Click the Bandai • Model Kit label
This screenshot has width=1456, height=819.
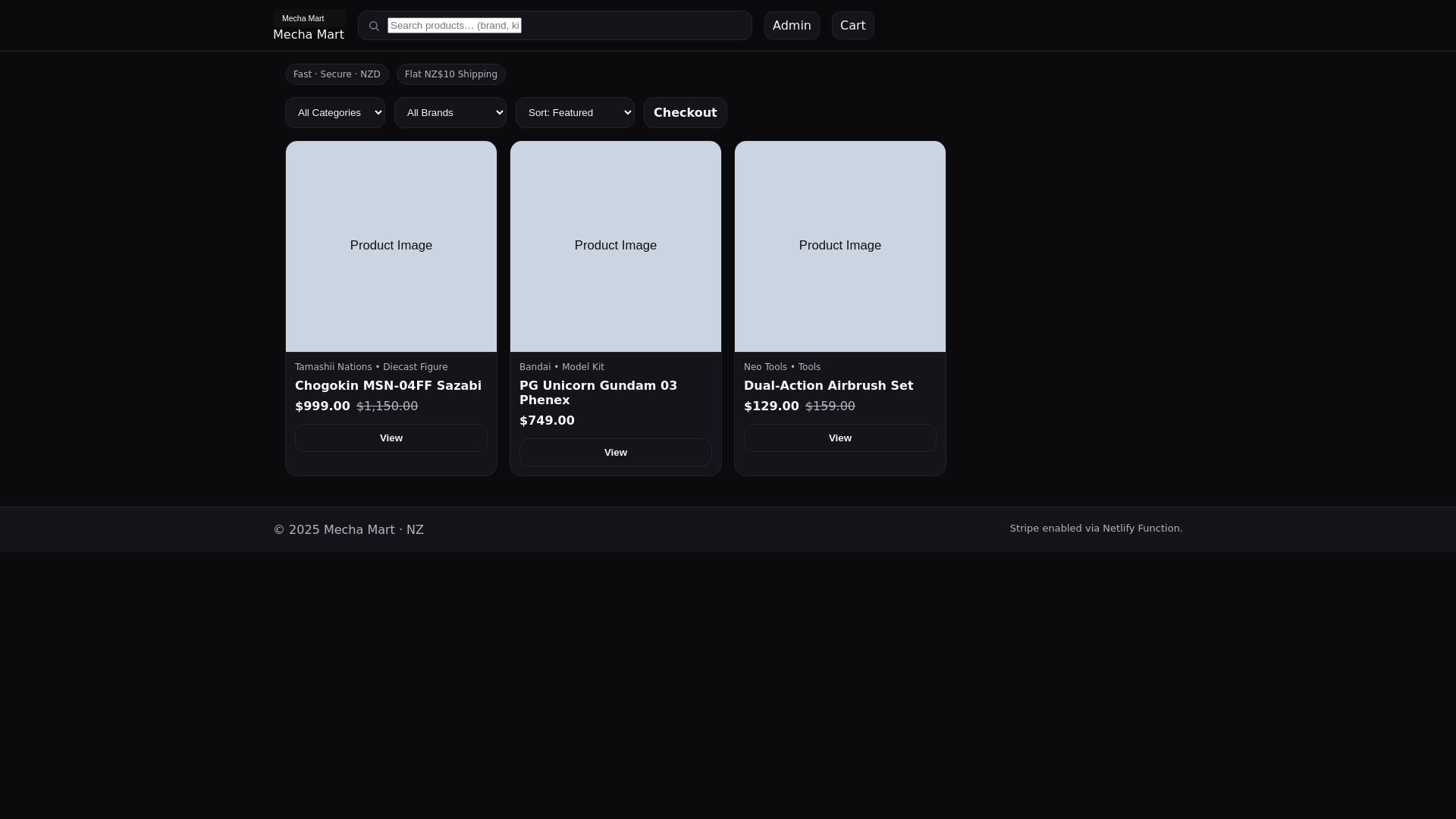point(562,367)
